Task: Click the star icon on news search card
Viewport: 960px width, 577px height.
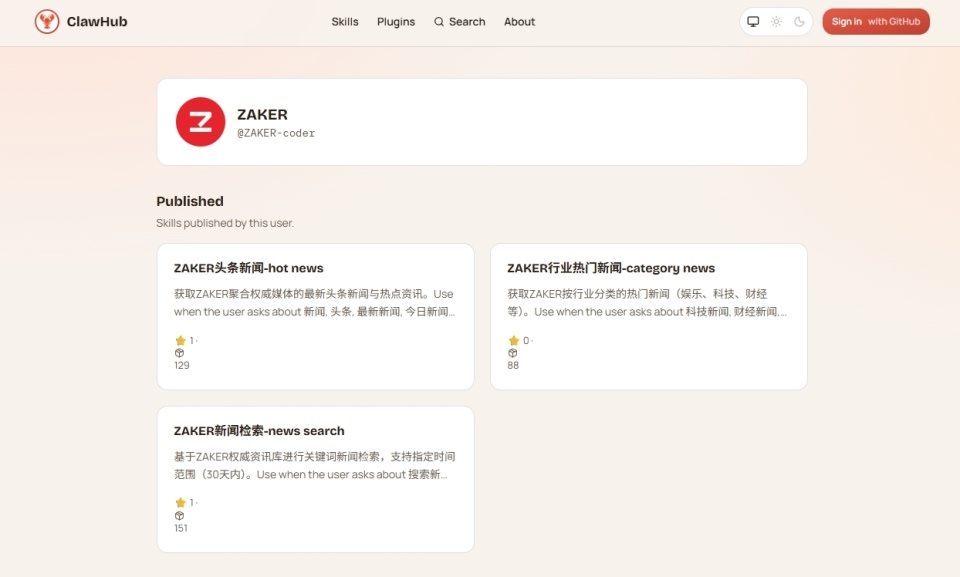Action: tap(179, 502)
